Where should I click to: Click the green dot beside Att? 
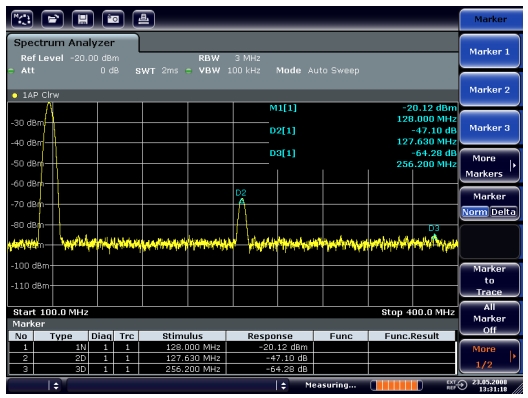11,71
